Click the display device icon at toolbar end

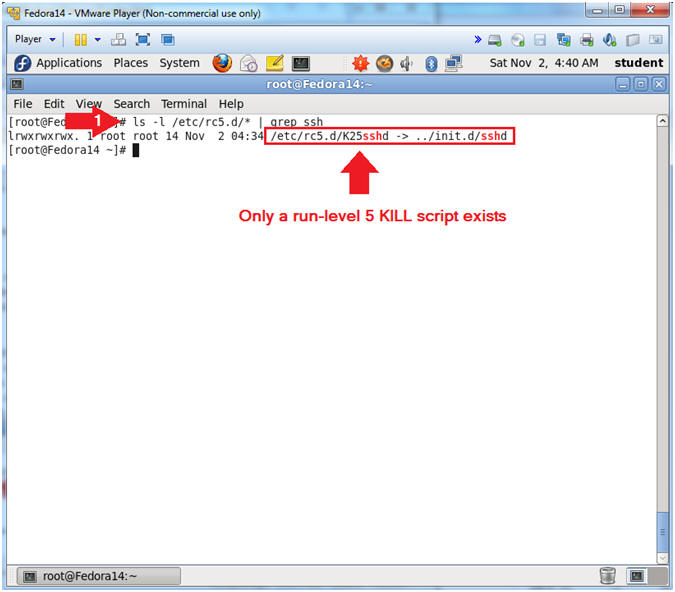[x=656, y=40]
